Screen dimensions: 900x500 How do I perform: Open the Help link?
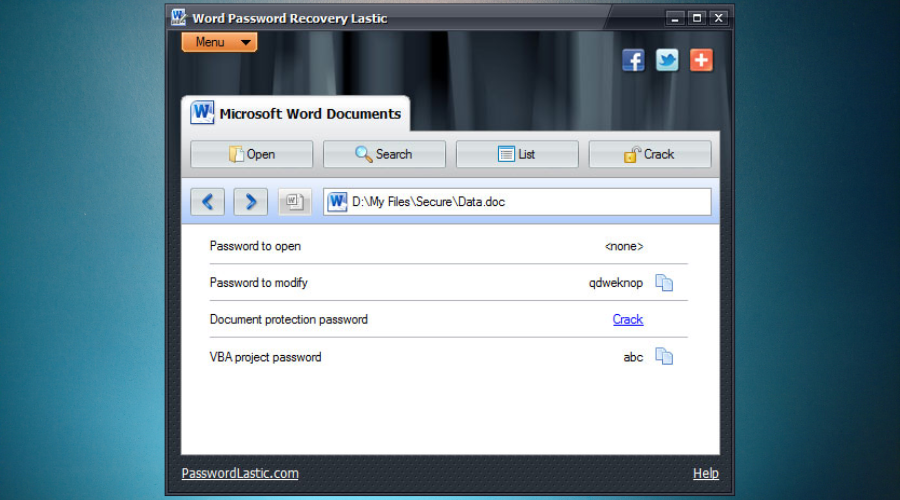coord(705,473)
